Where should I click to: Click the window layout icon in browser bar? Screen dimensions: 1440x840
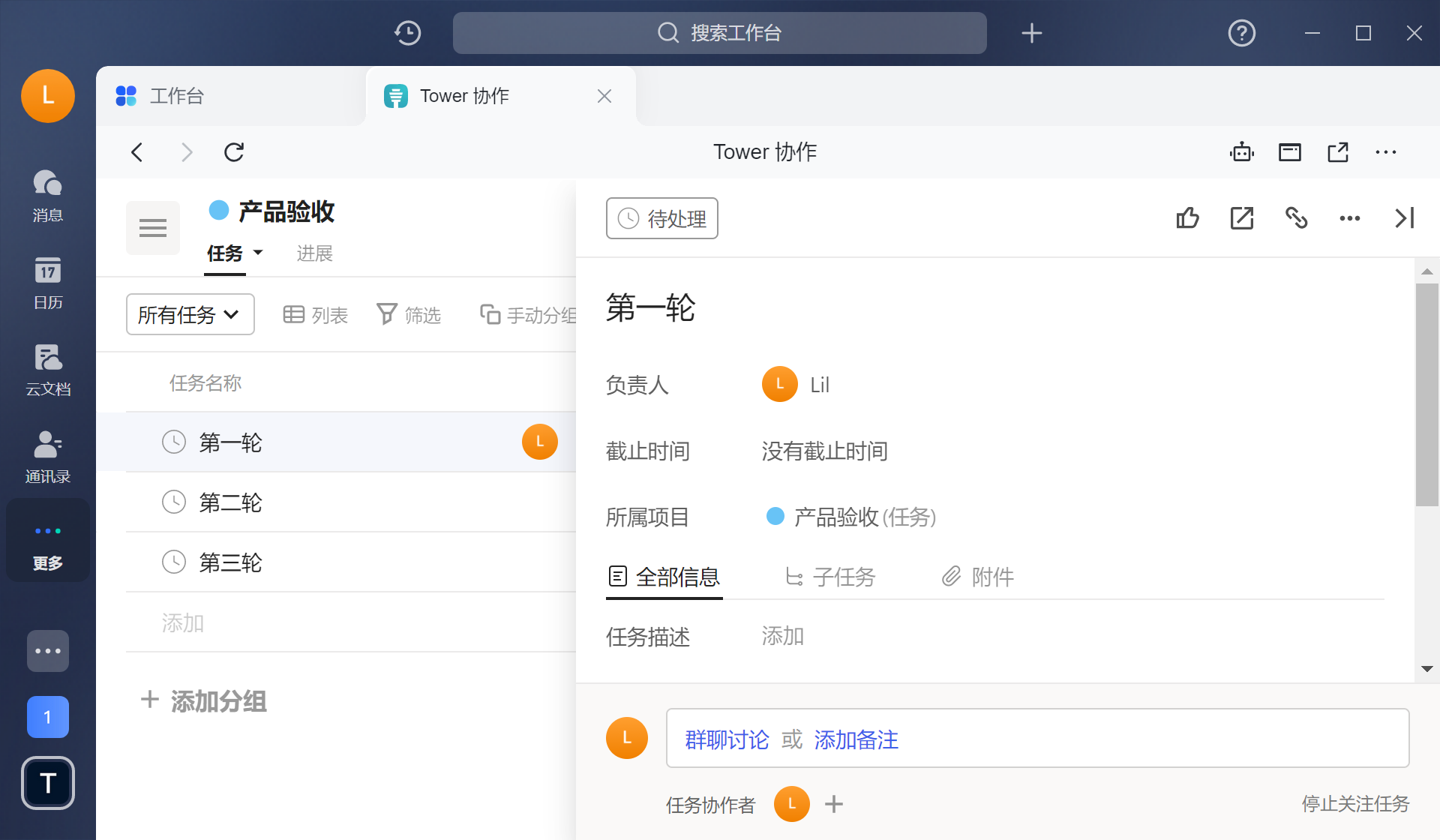[x=1290, y=152]
